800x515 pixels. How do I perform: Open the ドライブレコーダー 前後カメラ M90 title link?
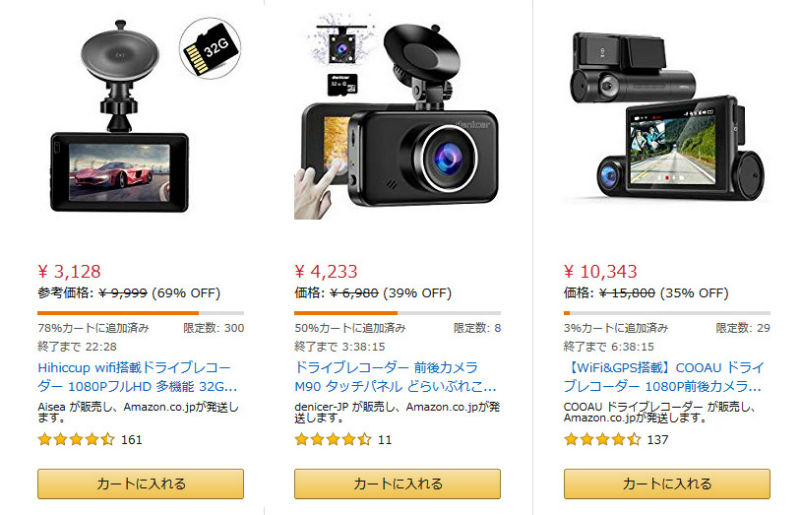tap(395, 377)
